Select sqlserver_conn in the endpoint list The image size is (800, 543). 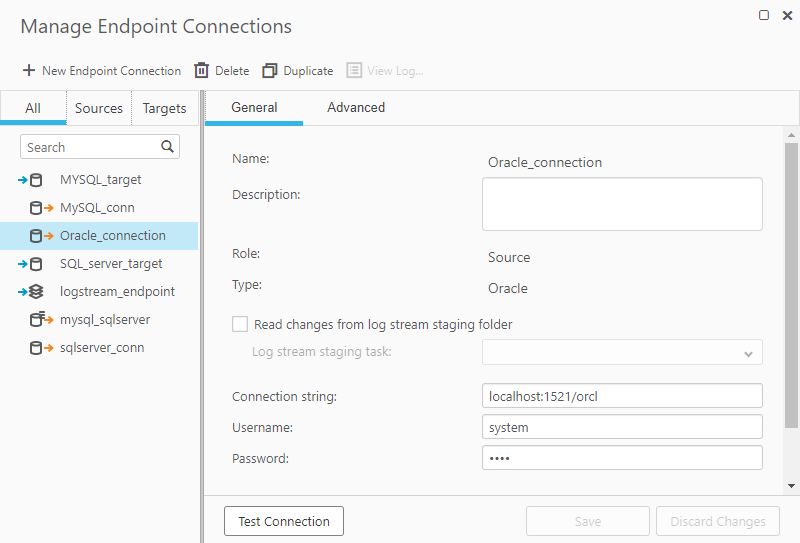(x=102, y=348)
